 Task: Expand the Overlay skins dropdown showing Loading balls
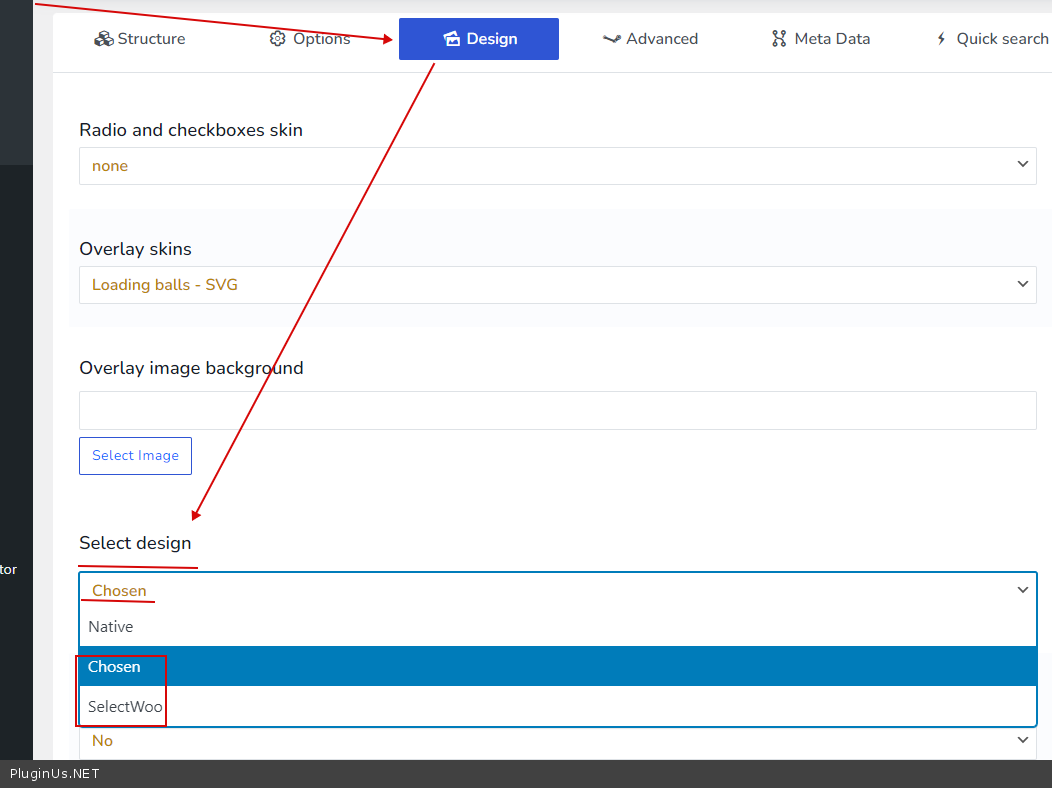coord(557,285)
